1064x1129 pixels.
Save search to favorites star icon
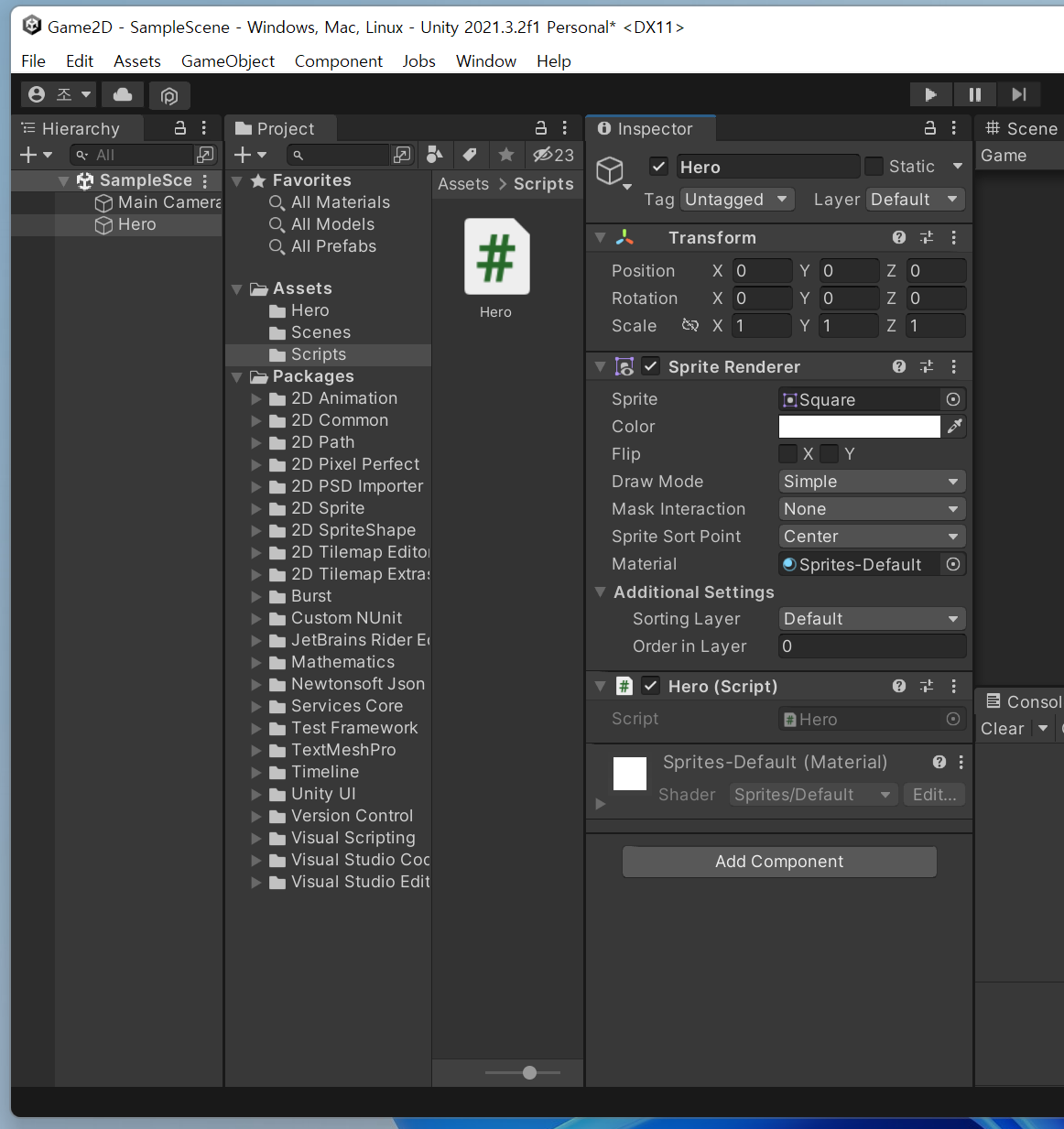(505, 155)
